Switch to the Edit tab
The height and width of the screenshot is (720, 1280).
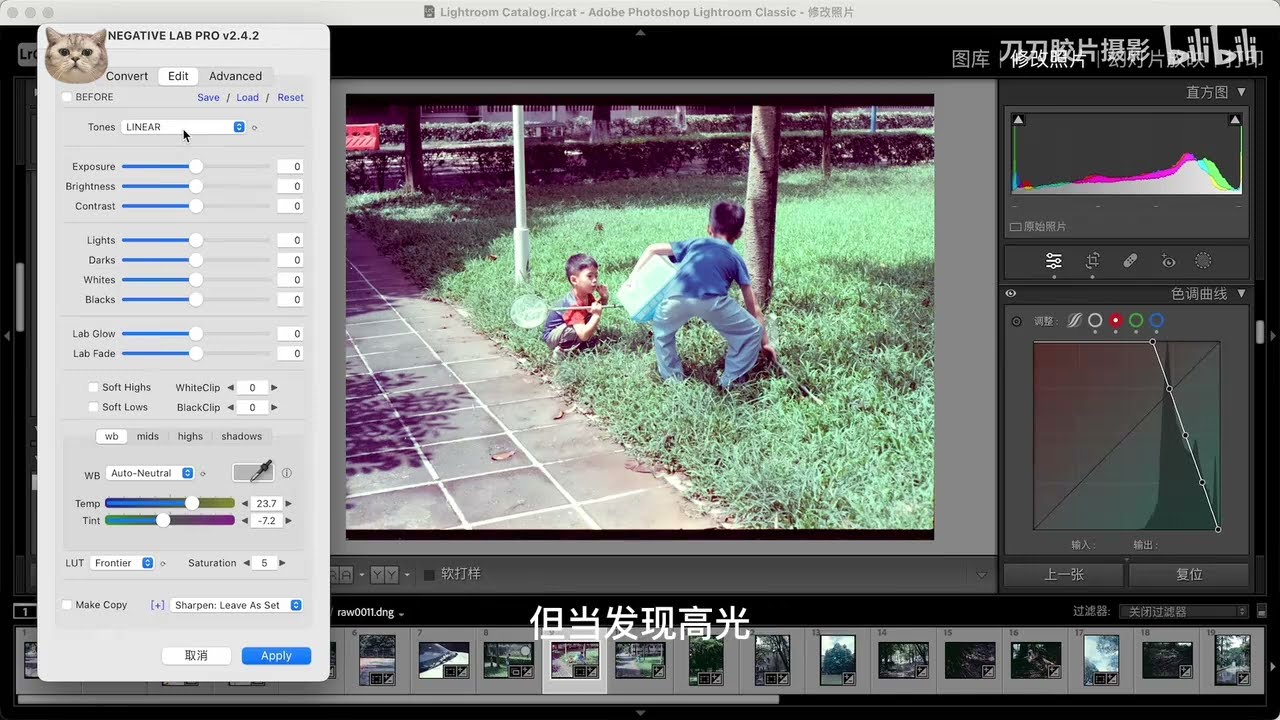(178, 76)
